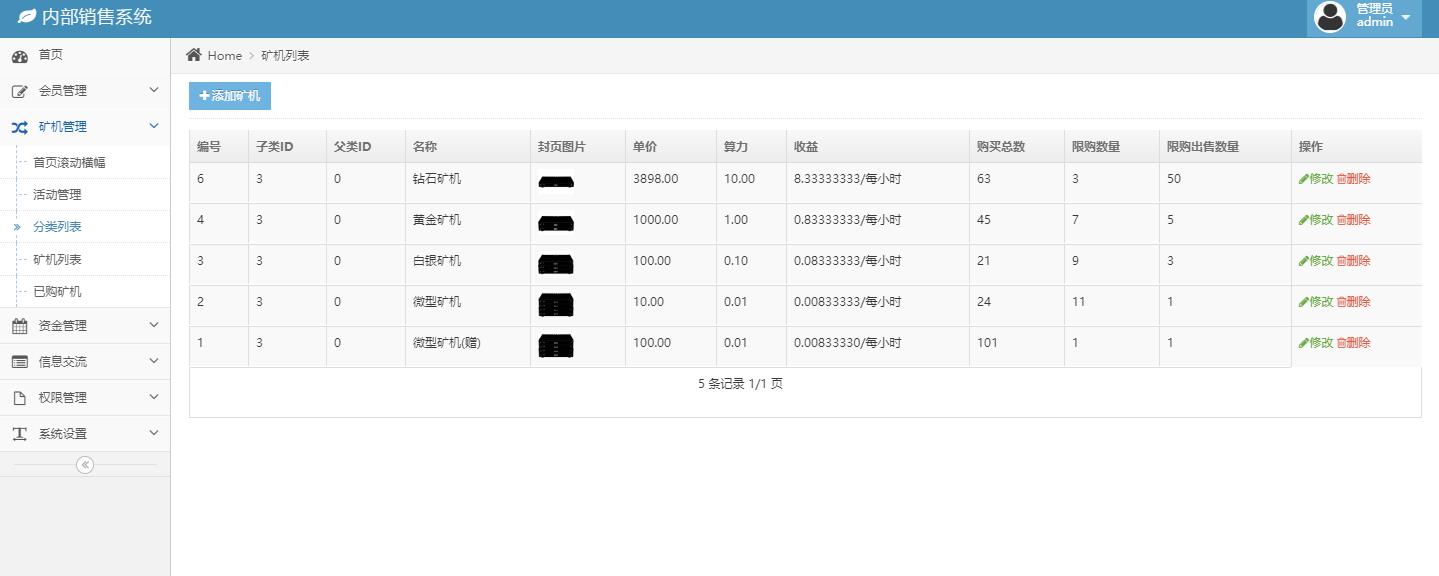Click the admin avatar in the top bar
This screenshot has width=1439, height=576.
click(x=1330, y=17)
